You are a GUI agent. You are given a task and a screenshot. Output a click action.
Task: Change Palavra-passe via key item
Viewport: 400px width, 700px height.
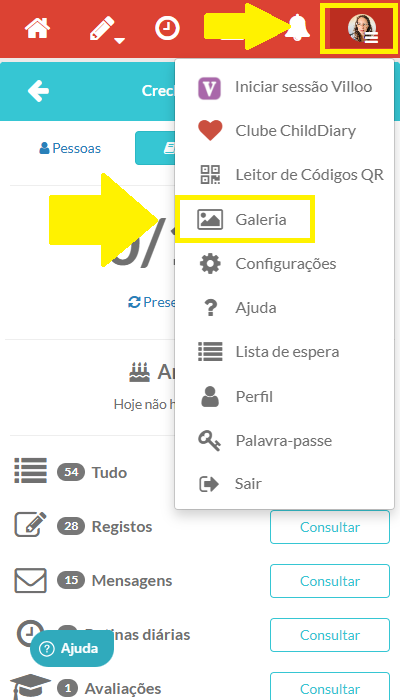point(284,441)
